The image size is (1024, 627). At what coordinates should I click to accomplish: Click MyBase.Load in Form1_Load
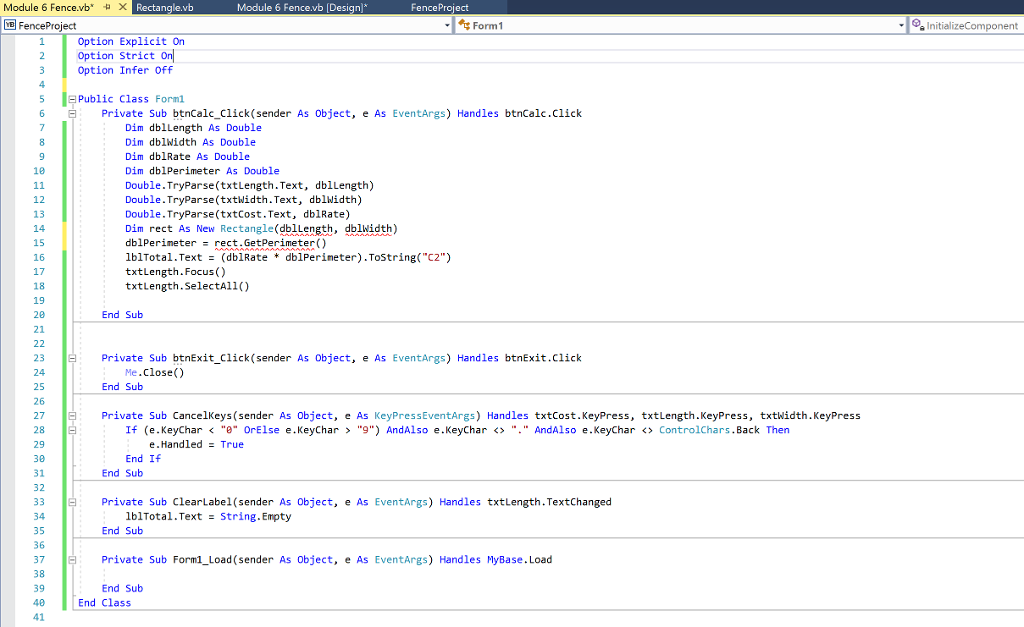(519, 560)
